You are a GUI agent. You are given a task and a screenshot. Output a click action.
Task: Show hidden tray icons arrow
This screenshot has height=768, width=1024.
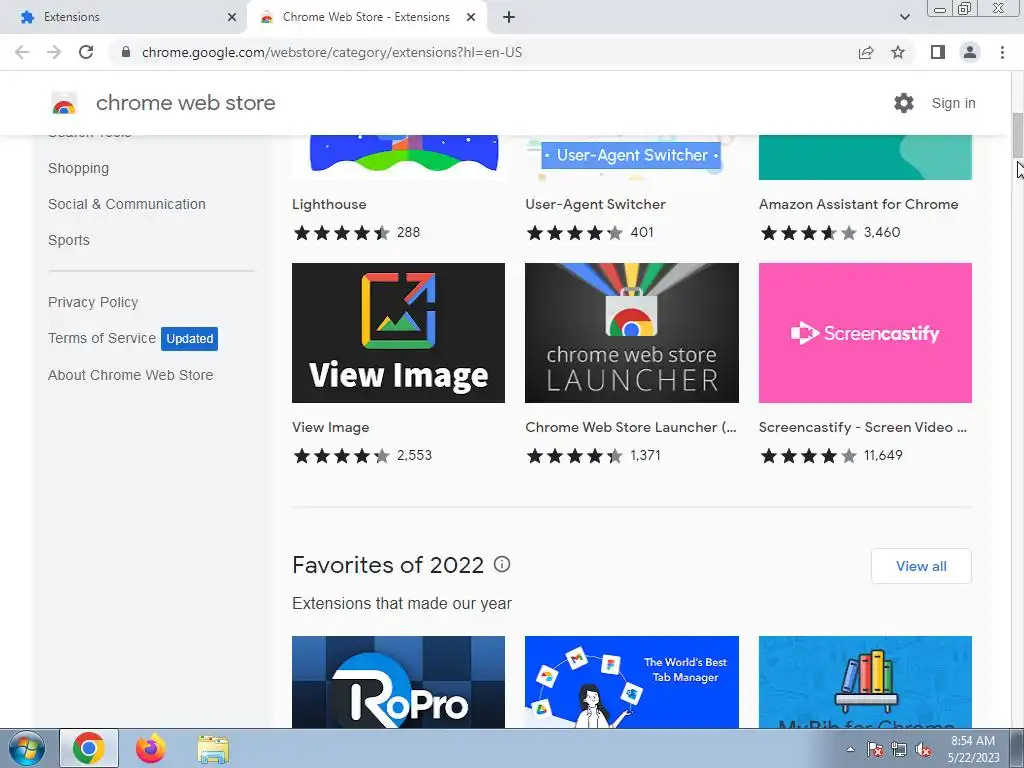pos(850,749)
